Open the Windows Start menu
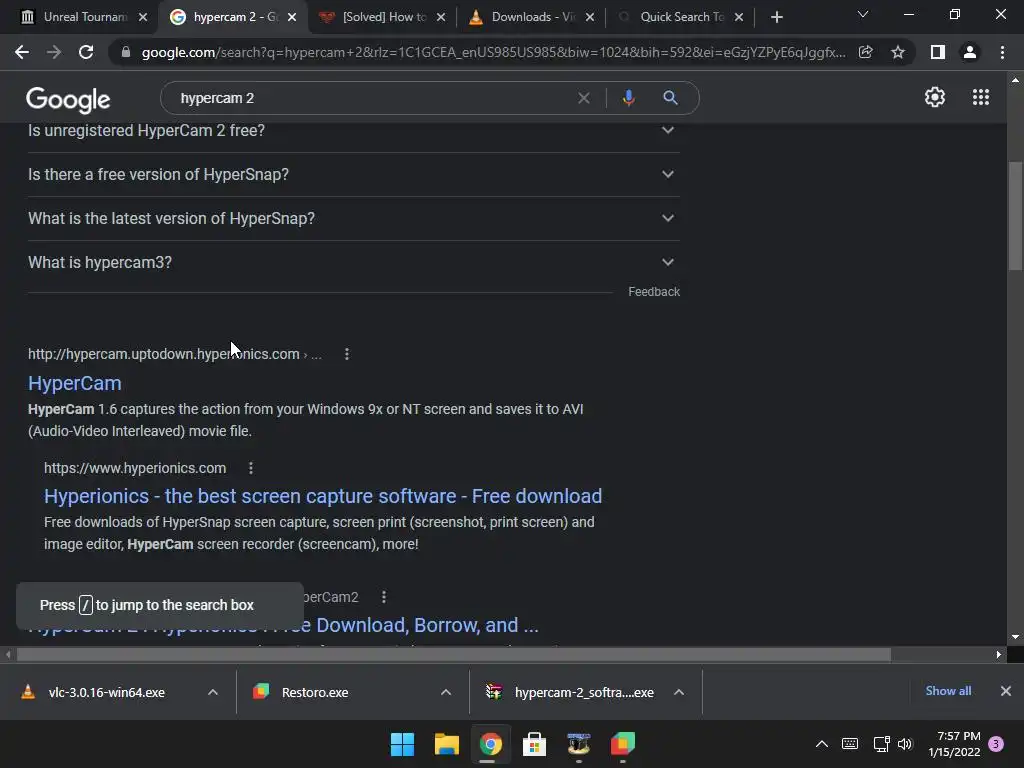Viewport: 1024px width, 768px height. [x=402, y=744]
